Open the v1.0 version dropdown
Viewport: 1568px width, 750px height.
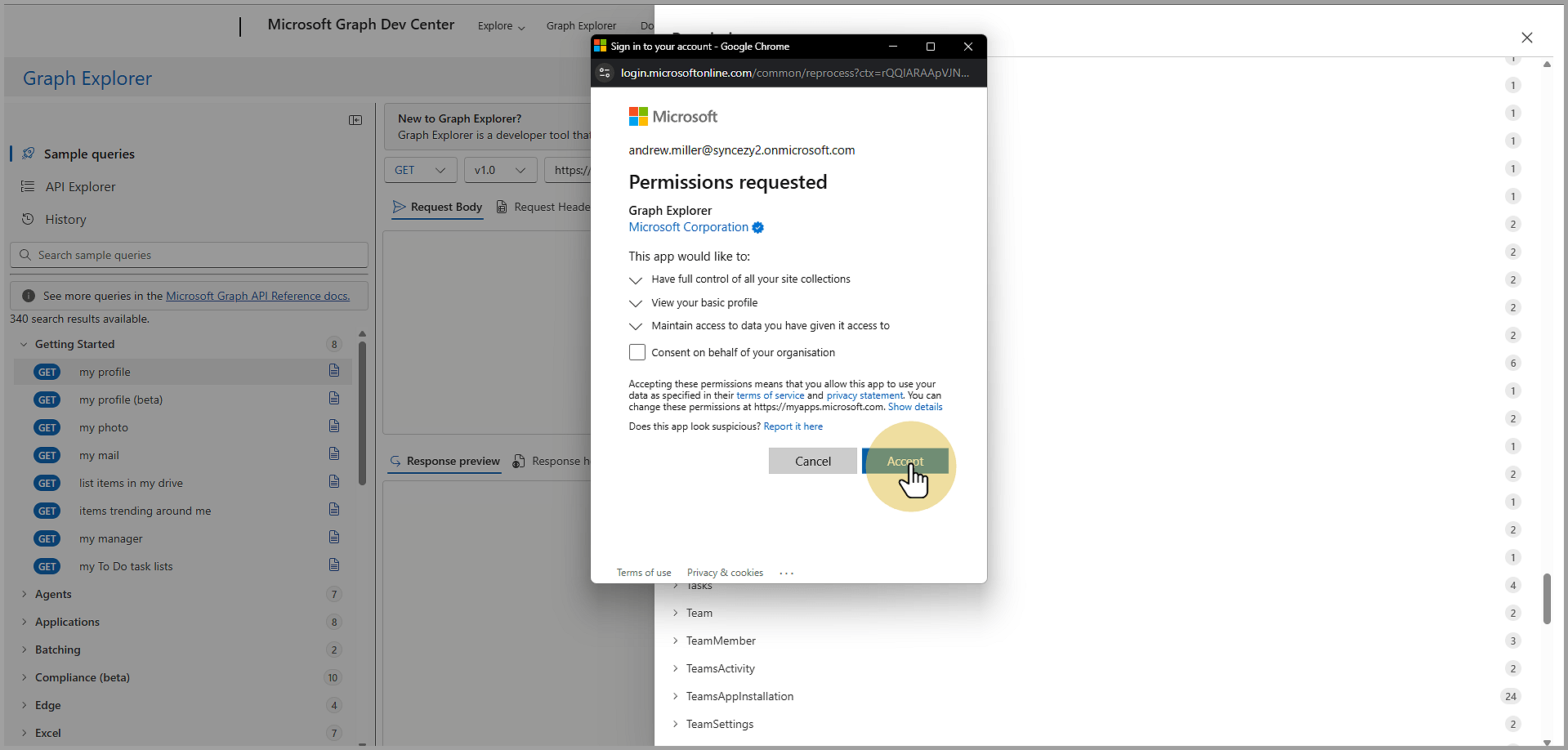tap(500, 170)
